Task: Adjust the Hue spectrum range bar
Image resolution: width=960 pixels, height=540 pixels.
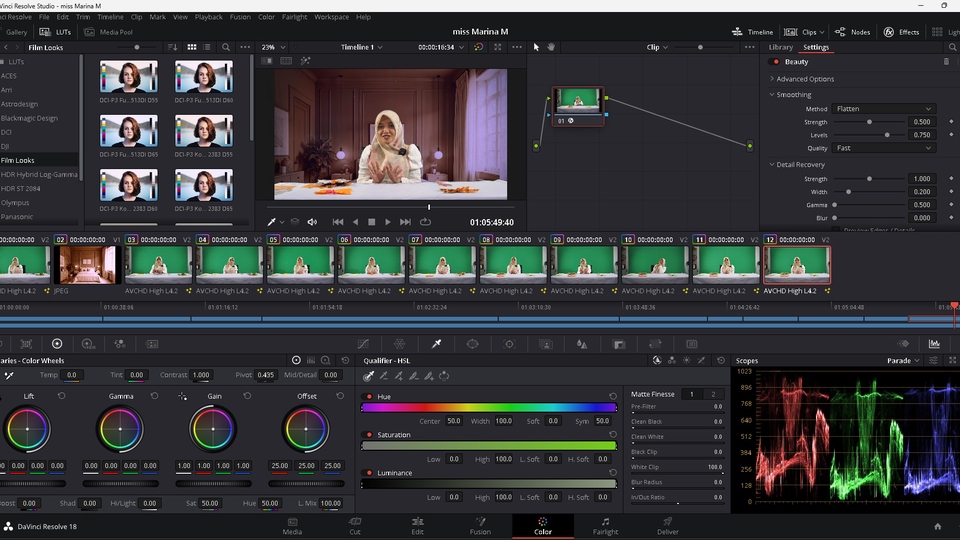Action: click(489, 408)
